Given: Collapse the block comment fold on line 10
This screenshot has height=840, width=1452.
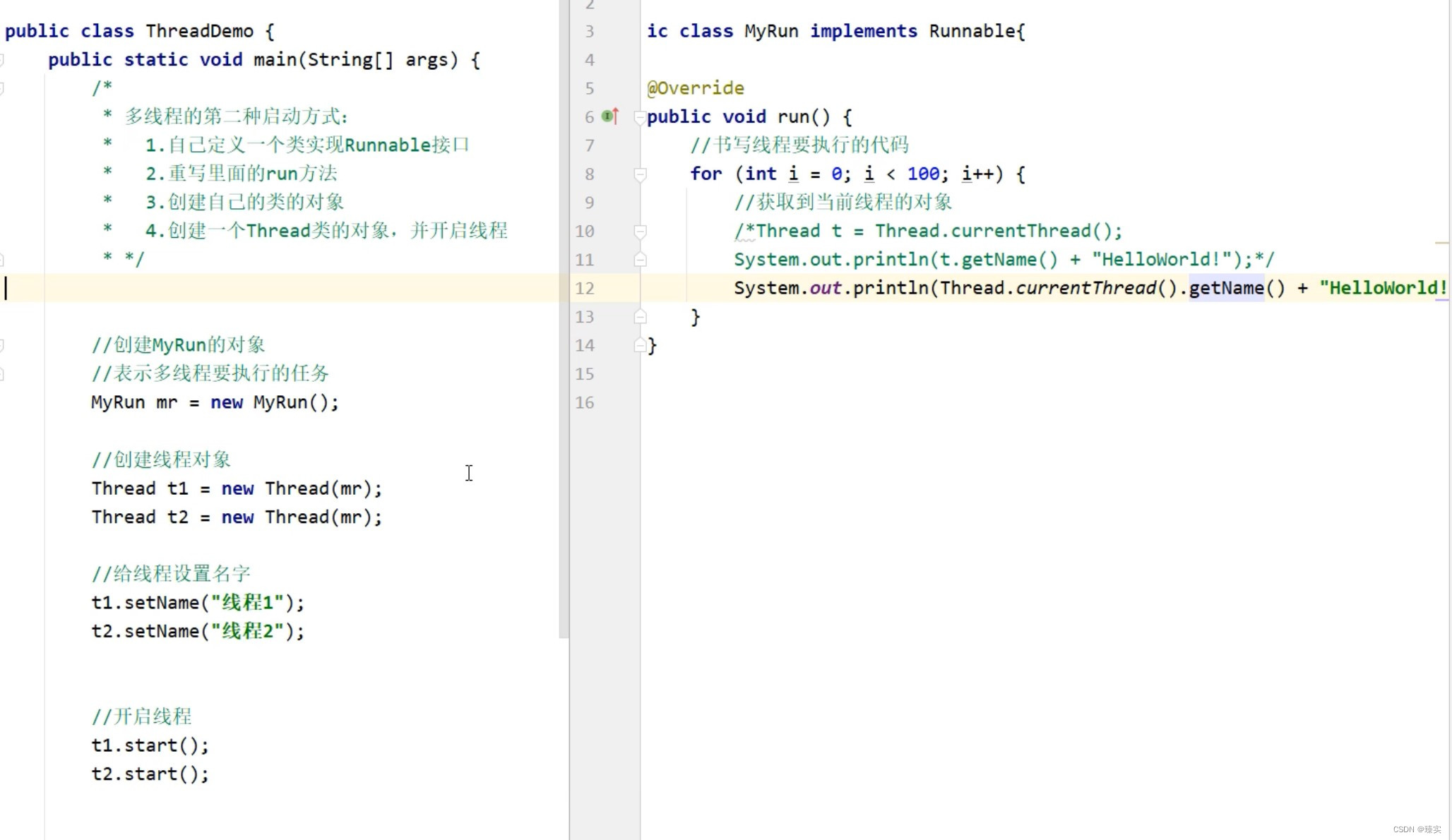Looking at the screenshot, I should 640,232.
